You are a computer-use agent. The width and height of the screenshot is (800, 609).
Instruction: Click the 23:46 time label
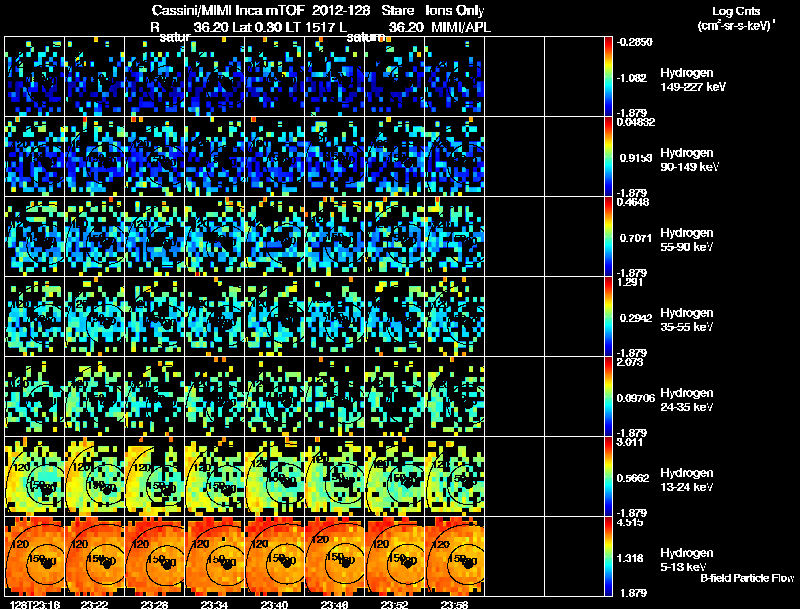[x=335, y=604]
